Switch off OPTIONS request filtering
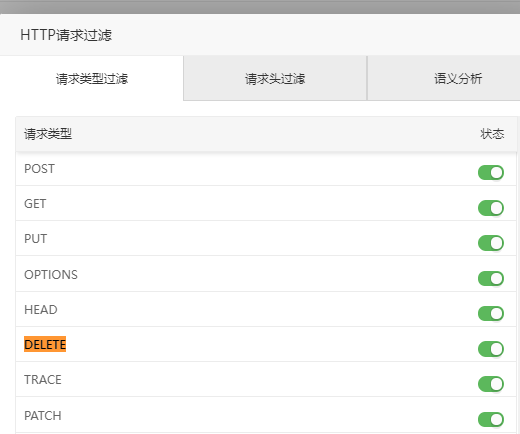This screenshot has width=520, height=434. (x=491, y=278)
